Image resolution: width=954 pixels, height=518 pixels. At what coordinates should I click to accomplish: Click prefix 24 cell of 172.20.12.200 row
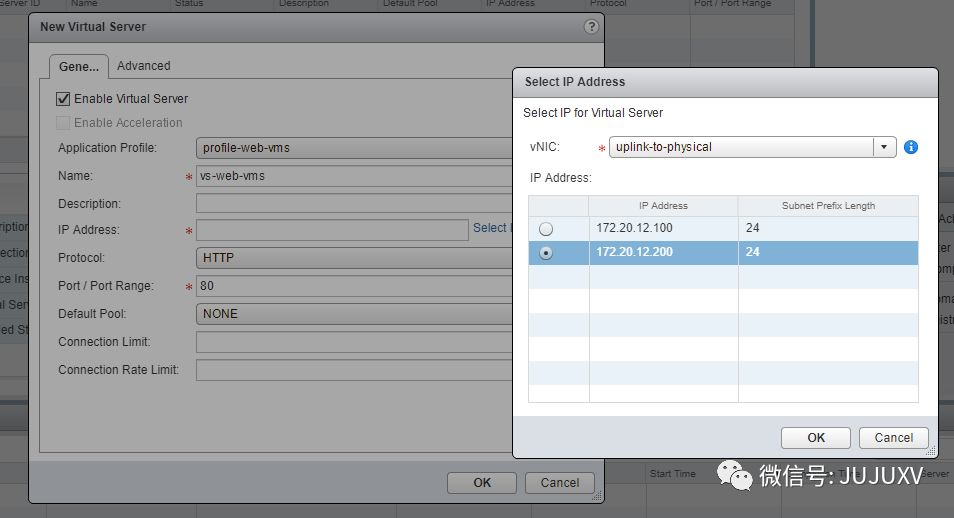(828, 252)
